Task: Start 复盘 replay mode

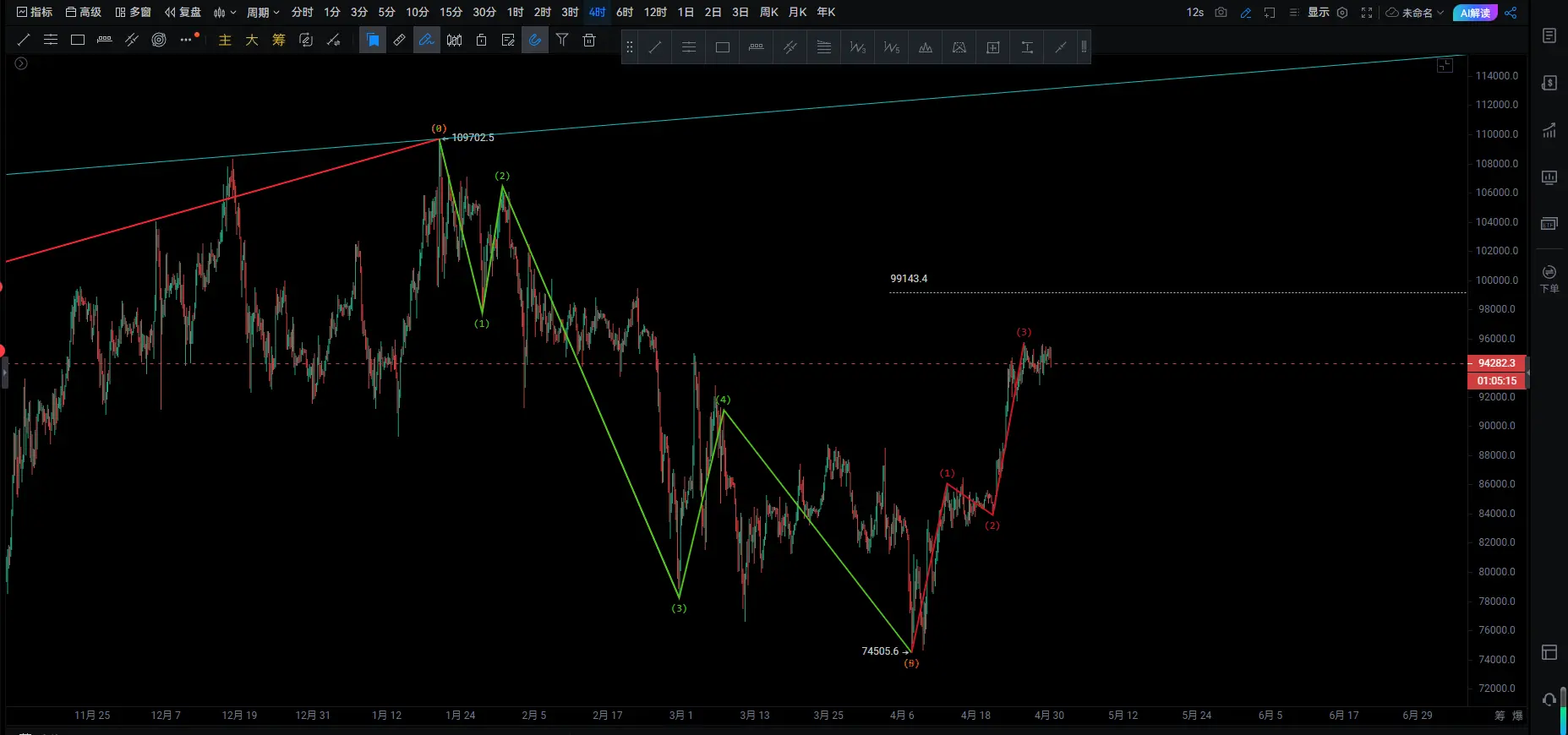Action: 183,12
